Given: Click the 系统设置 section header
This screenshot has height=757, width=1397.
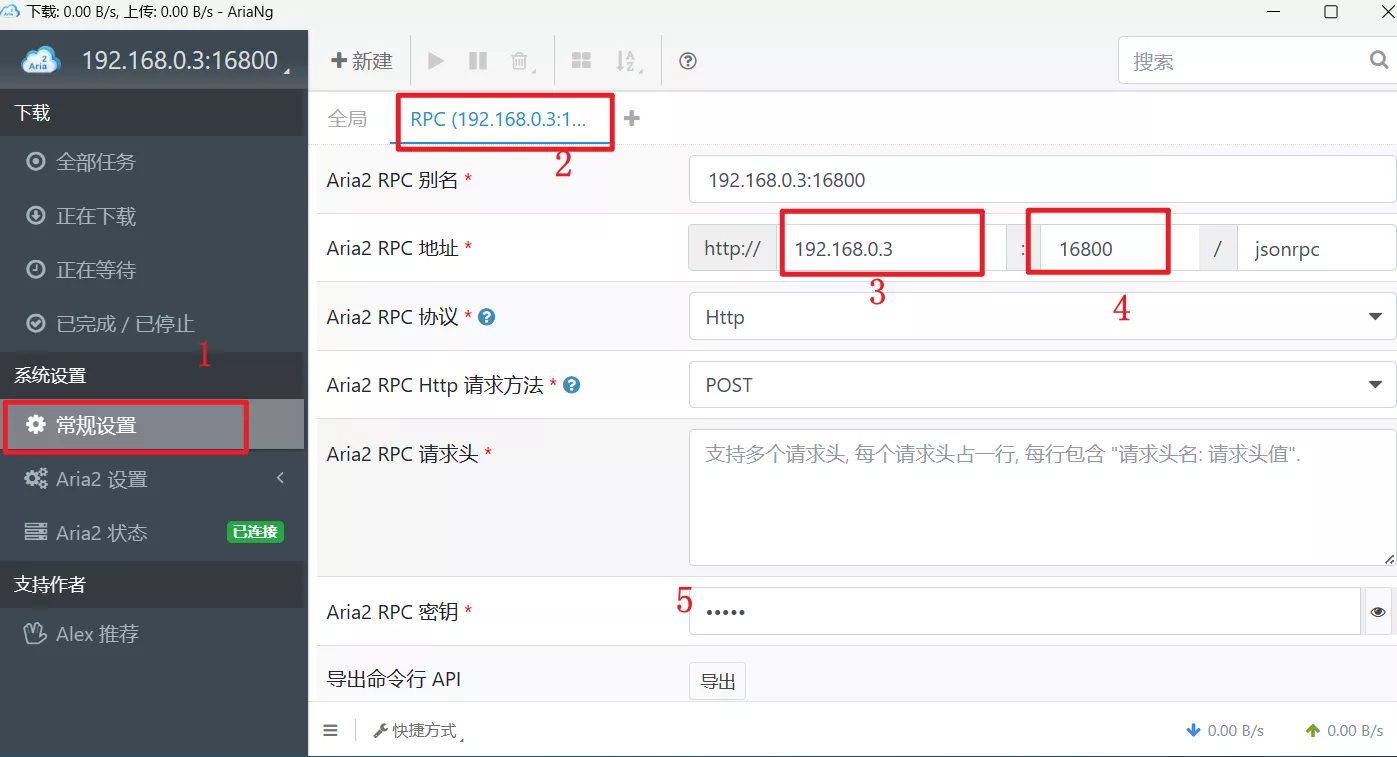Looking at the screenshot, I should coord(50,375).
